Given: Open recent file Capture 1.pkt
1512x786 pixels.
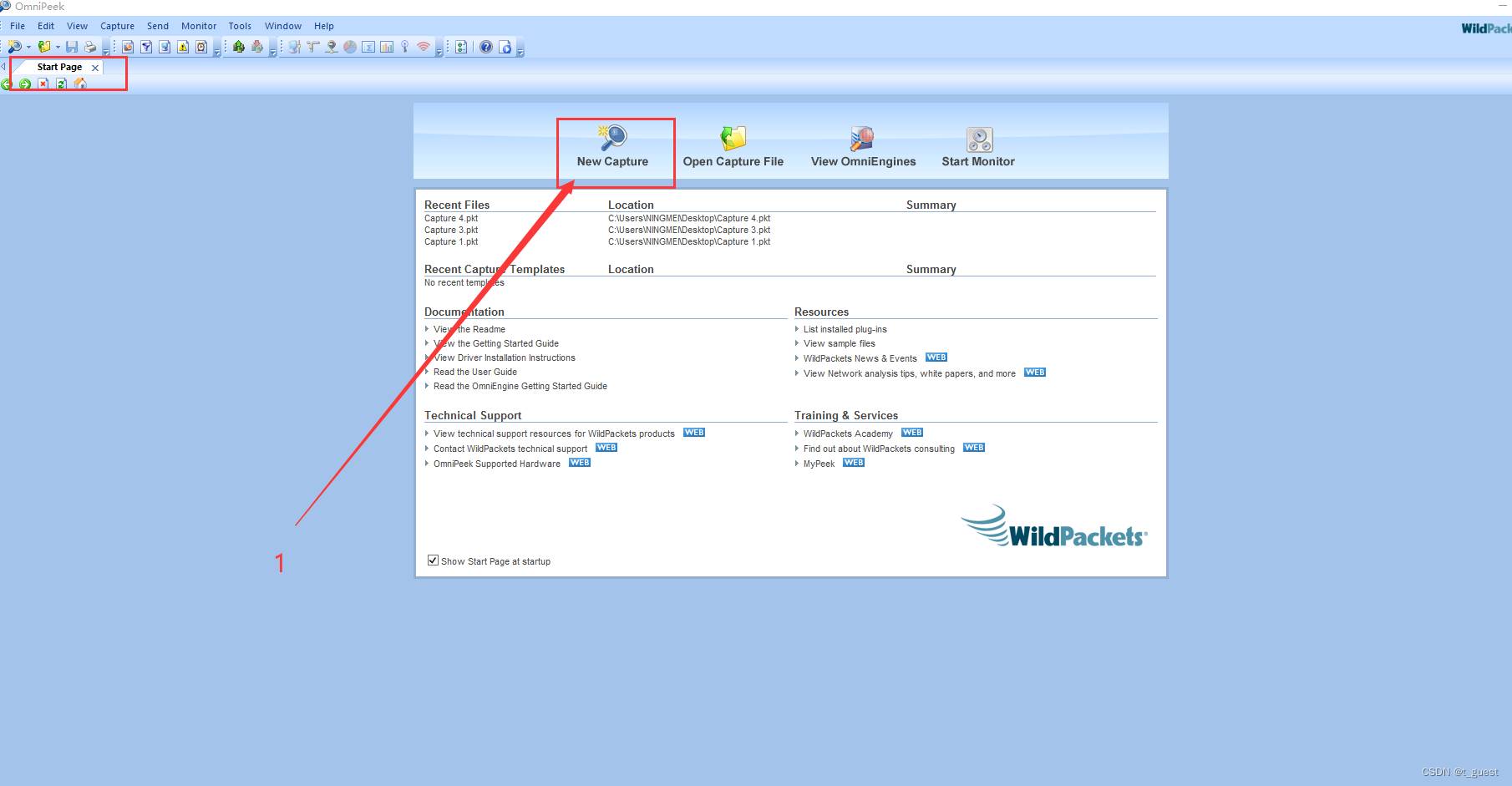Looking at the screenshot, I should tap(451, 241).
